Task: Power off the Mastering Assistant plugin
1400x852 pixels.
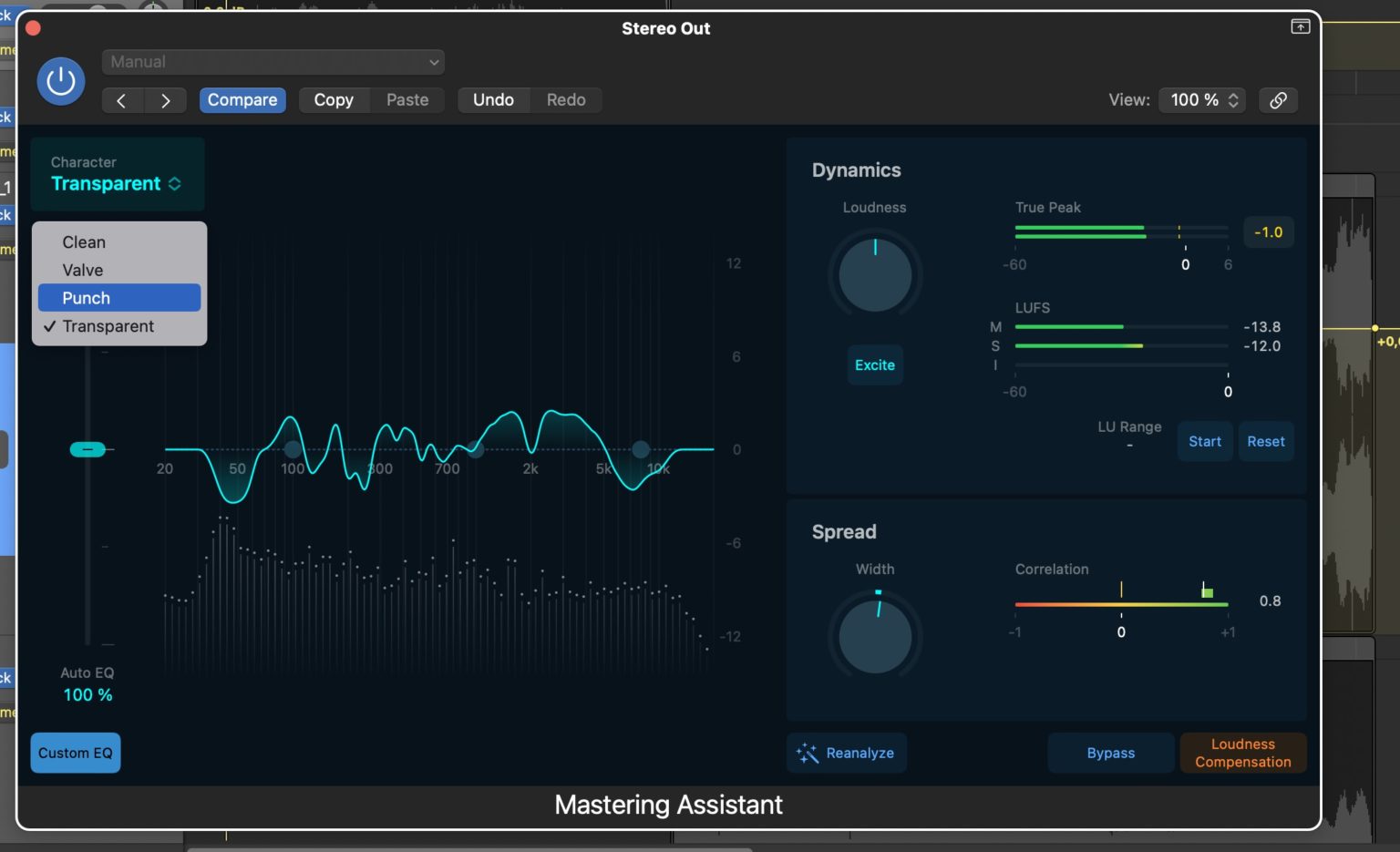Action: (59, 81)
